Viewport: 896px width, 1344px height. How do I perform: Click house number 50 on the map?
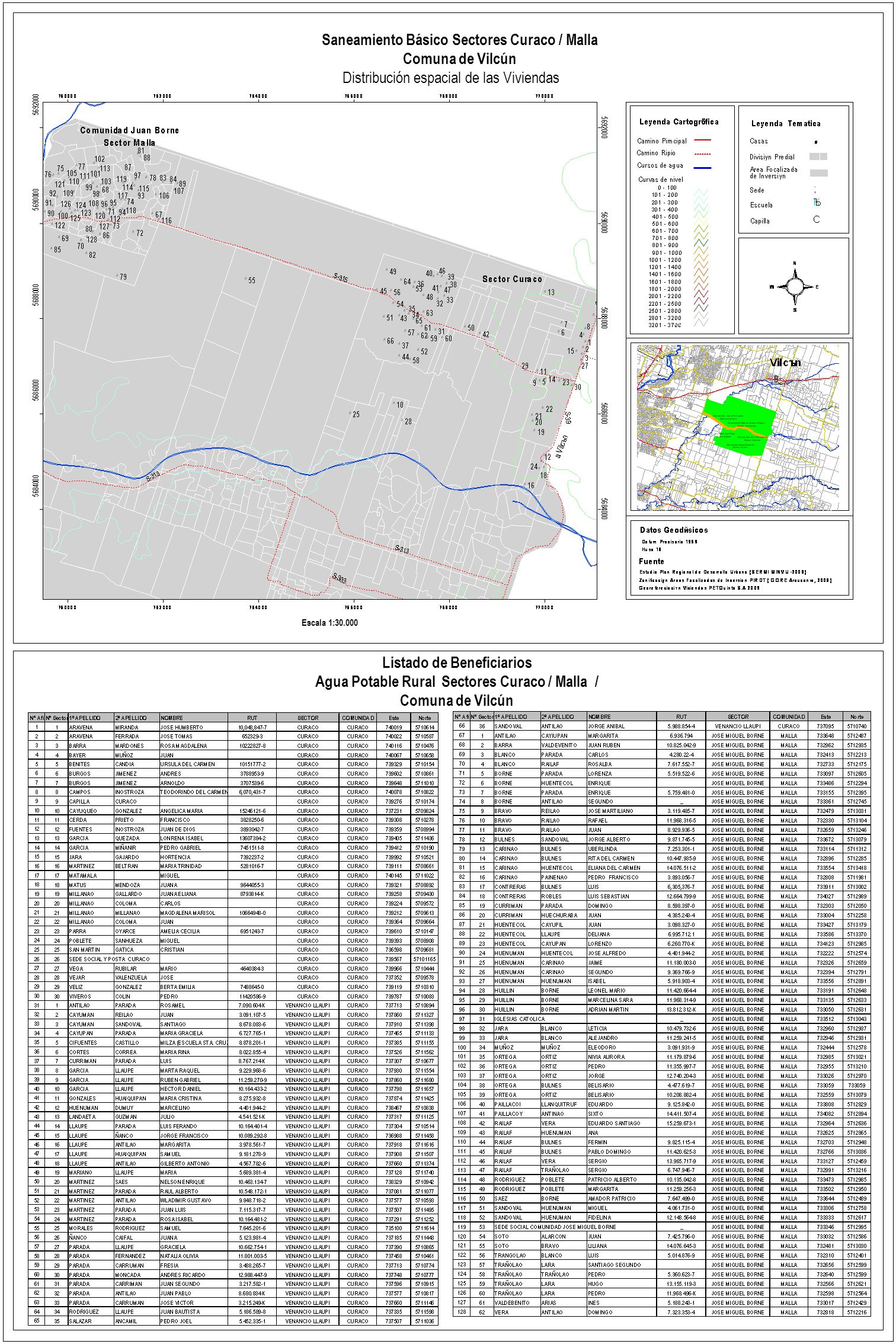pos(471,328)
